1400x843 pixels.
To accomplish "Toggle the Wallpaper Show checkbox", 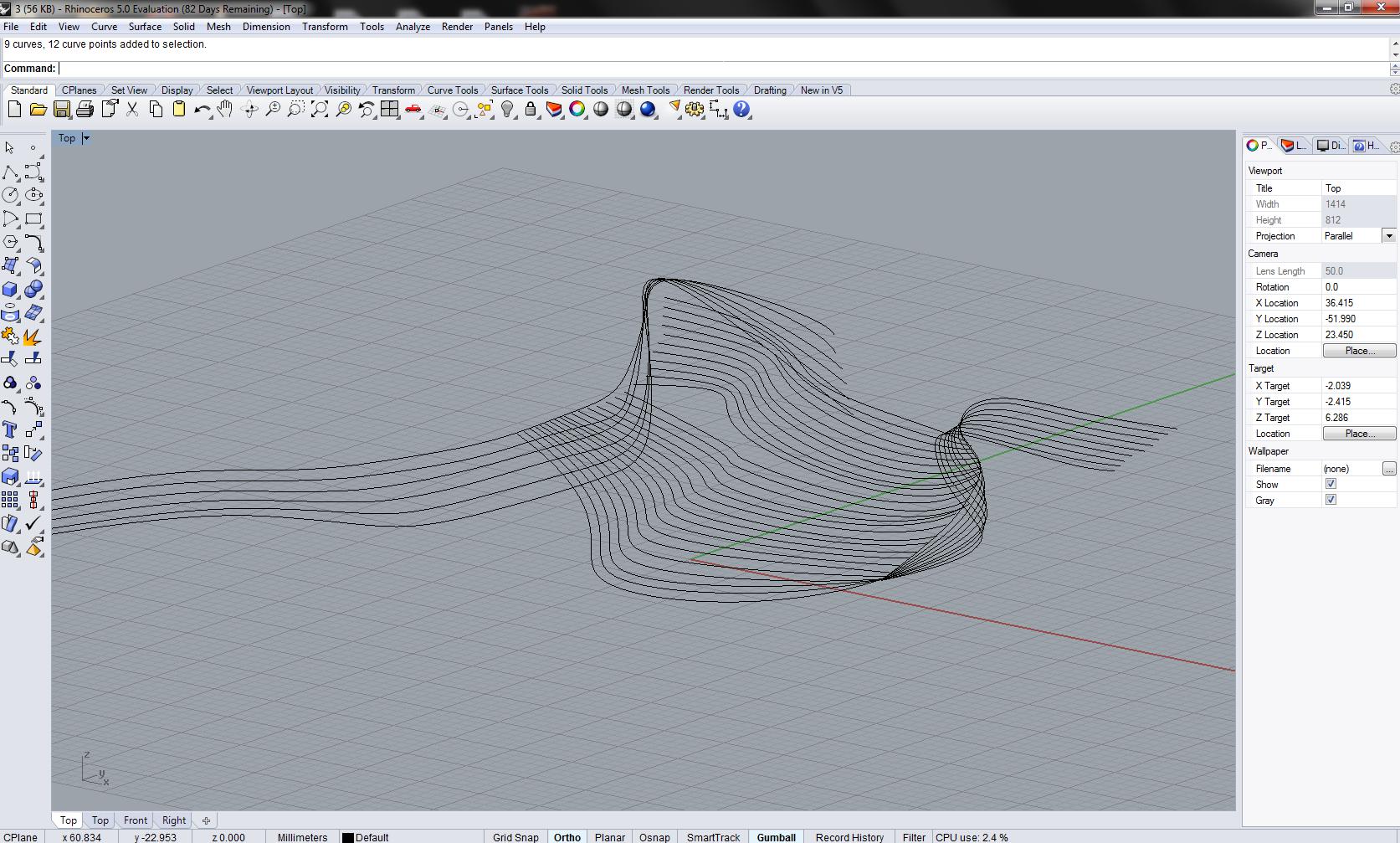I will coord(1331,484).
